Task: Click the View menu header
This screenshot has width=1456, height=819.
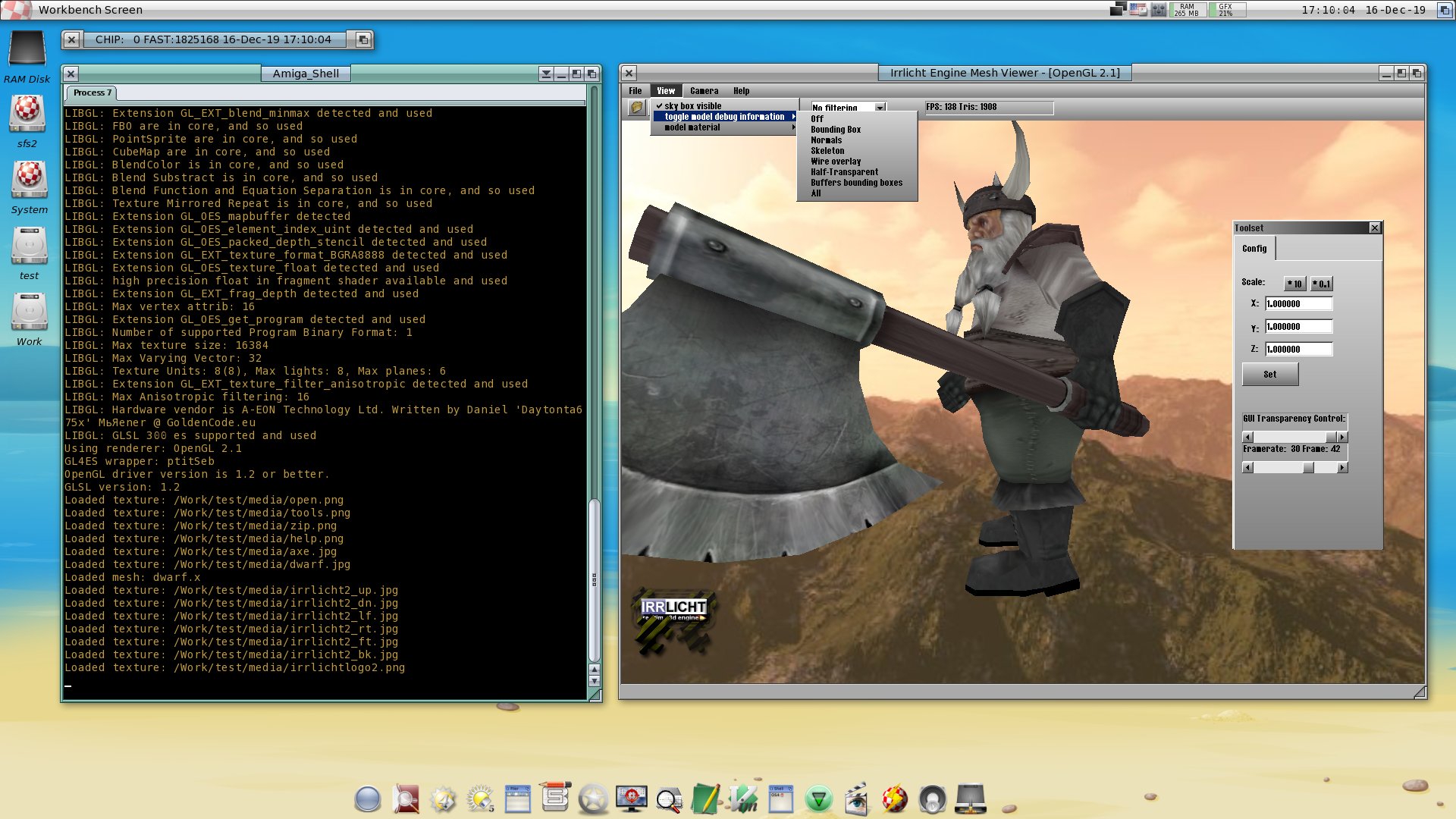Action: click(666, 91)
